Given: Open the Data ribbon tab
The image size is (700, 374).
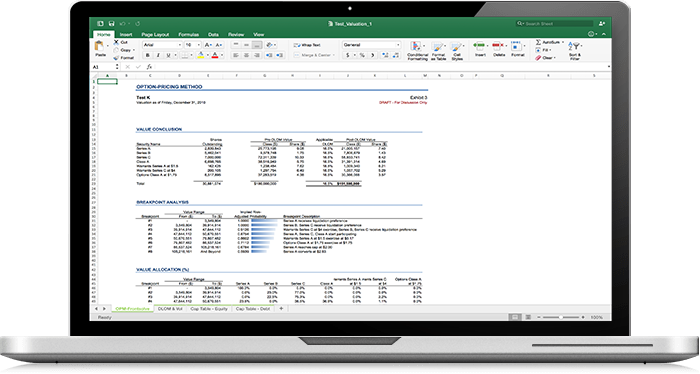Looking at the screenshot, I should point(213,34).
